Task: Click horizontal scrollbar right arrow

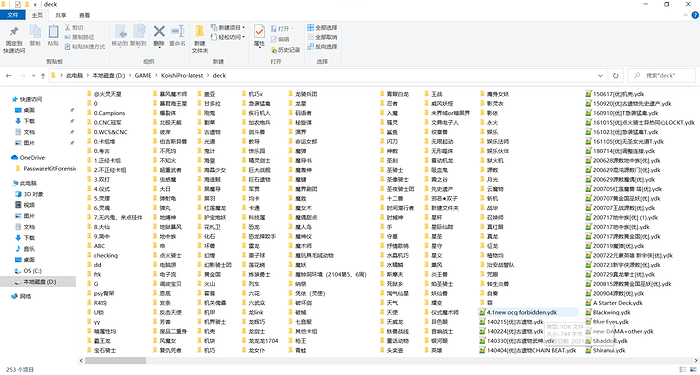Action: click(696, 360)
